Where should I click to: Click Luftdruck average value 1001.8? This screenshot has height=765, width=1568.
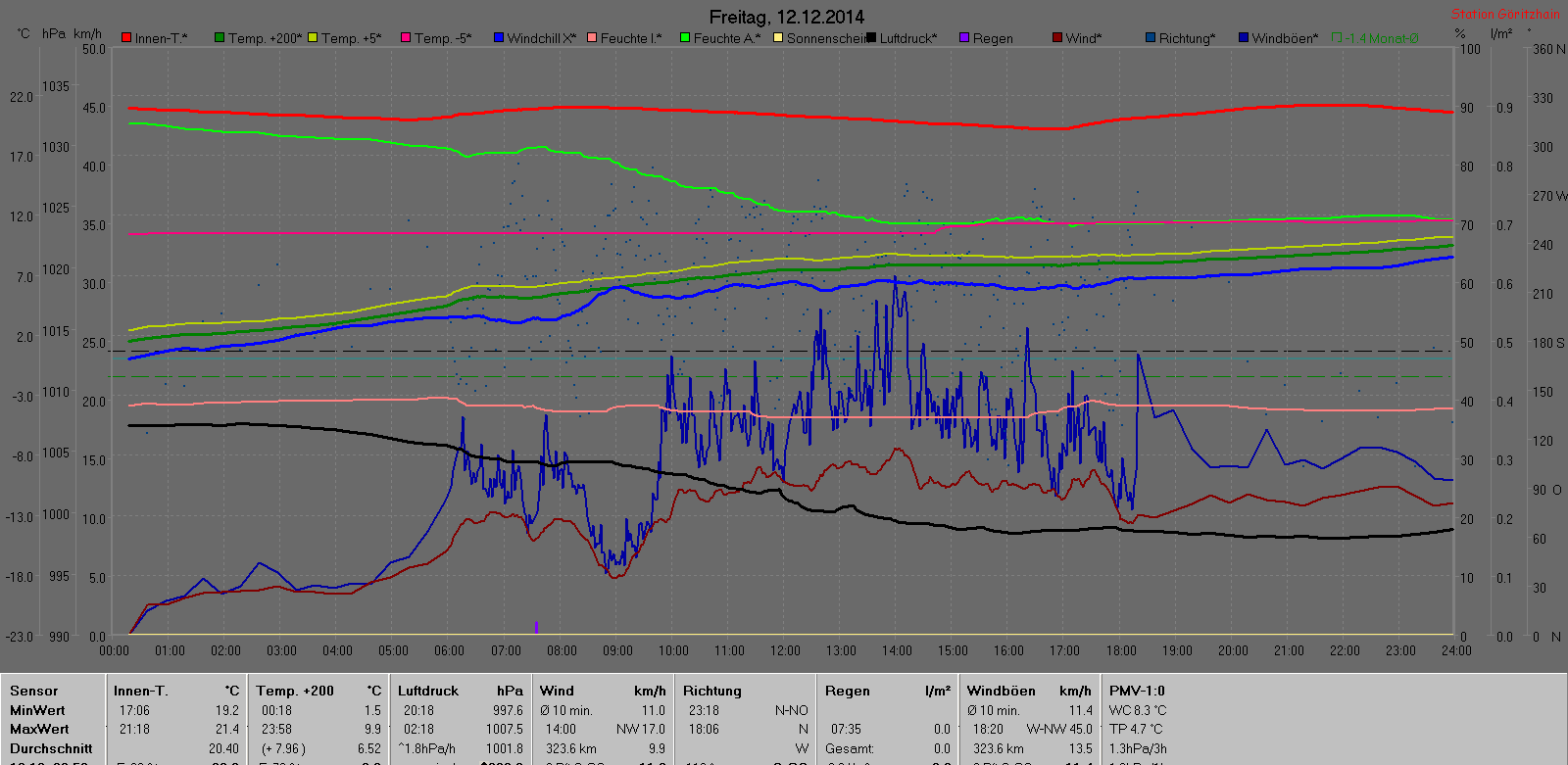coord(505,748)
